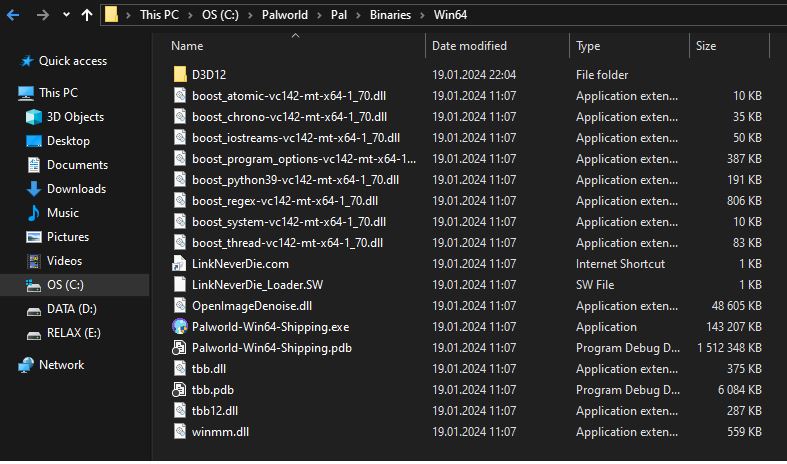The image size is (787, 464).
Task: Sort files by Name column header
Action: coord(187,46)
